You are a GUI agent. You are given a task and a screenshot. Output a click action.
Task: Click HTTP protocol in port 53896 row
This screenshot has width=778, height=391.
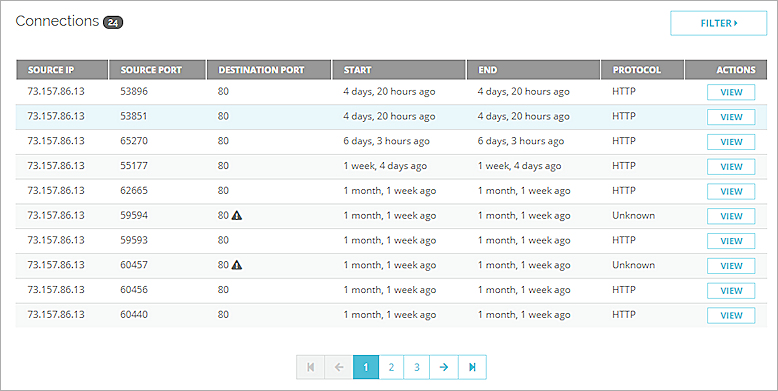pyautogui.click(x=624, y=91)
